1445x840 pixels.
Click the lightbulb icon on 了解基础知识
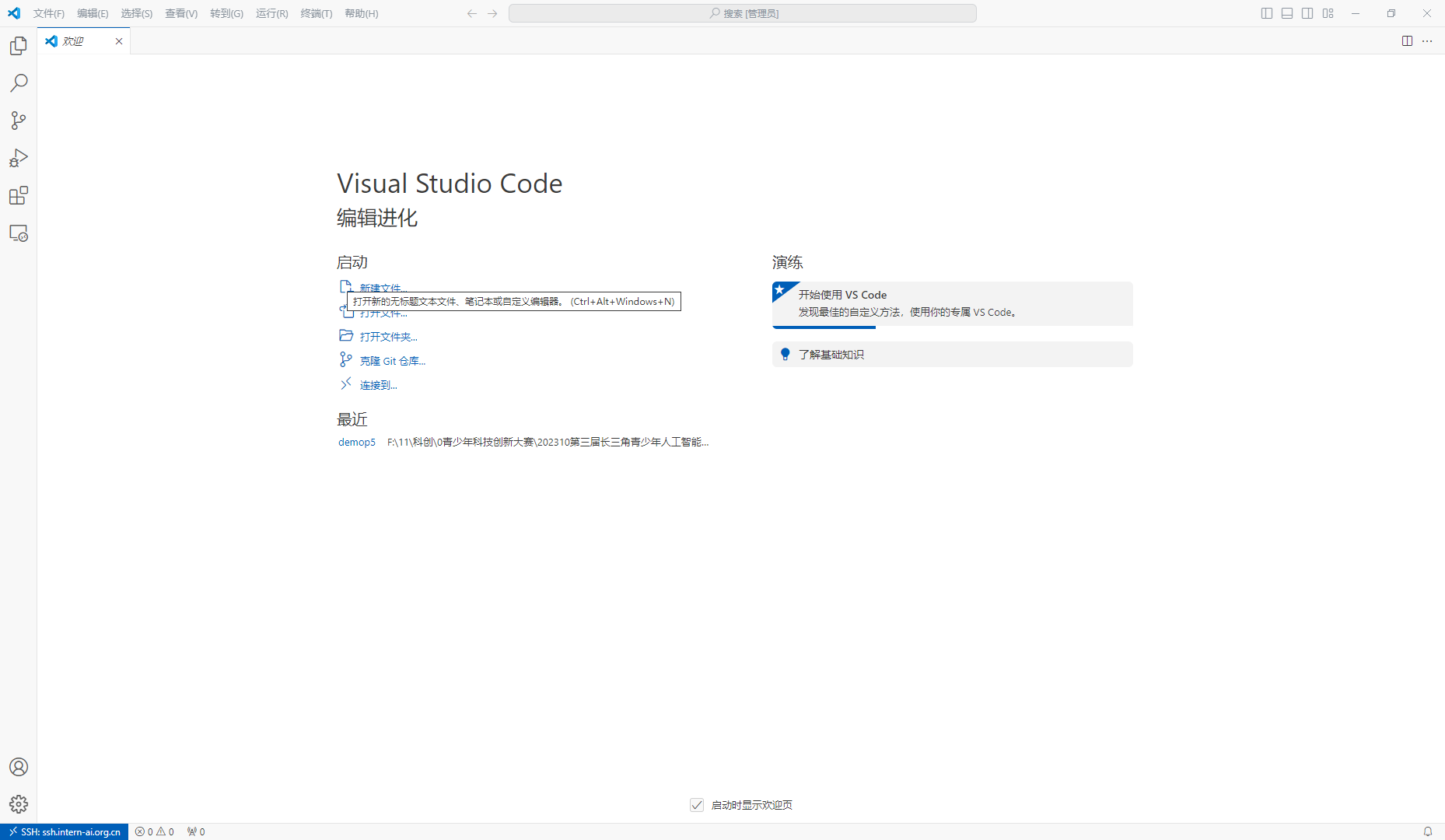point(785,355)
